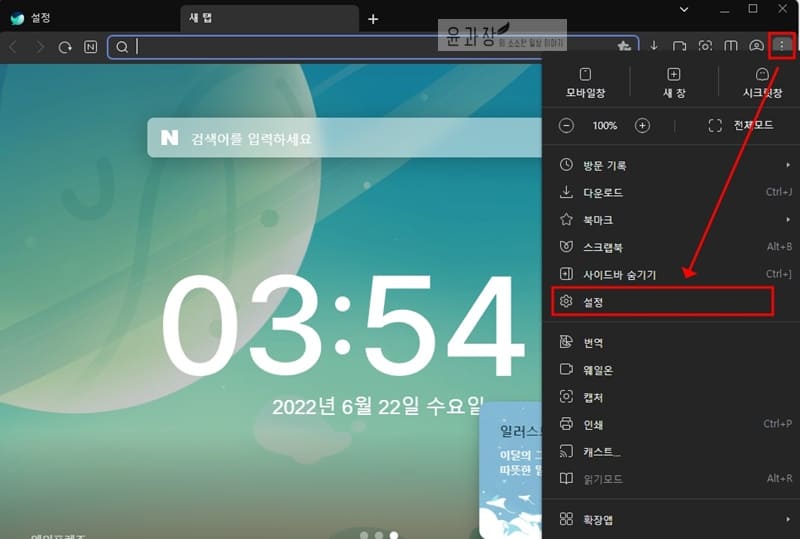Open the three-dot main menu button

point(781,45)
